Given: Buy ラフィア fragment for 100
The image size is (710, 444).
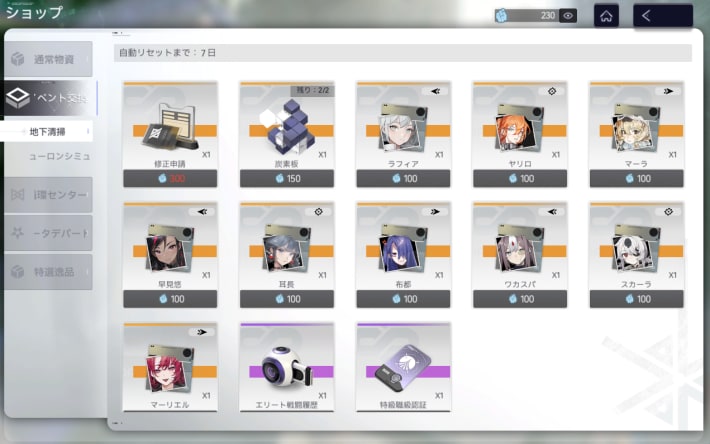Looking at the screenshot, I should point(403,178).
